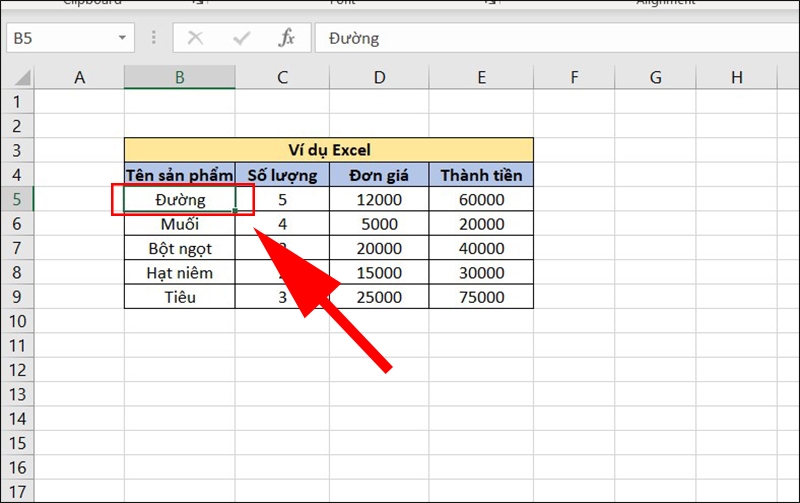Select row 1 header

pos(17,102)
